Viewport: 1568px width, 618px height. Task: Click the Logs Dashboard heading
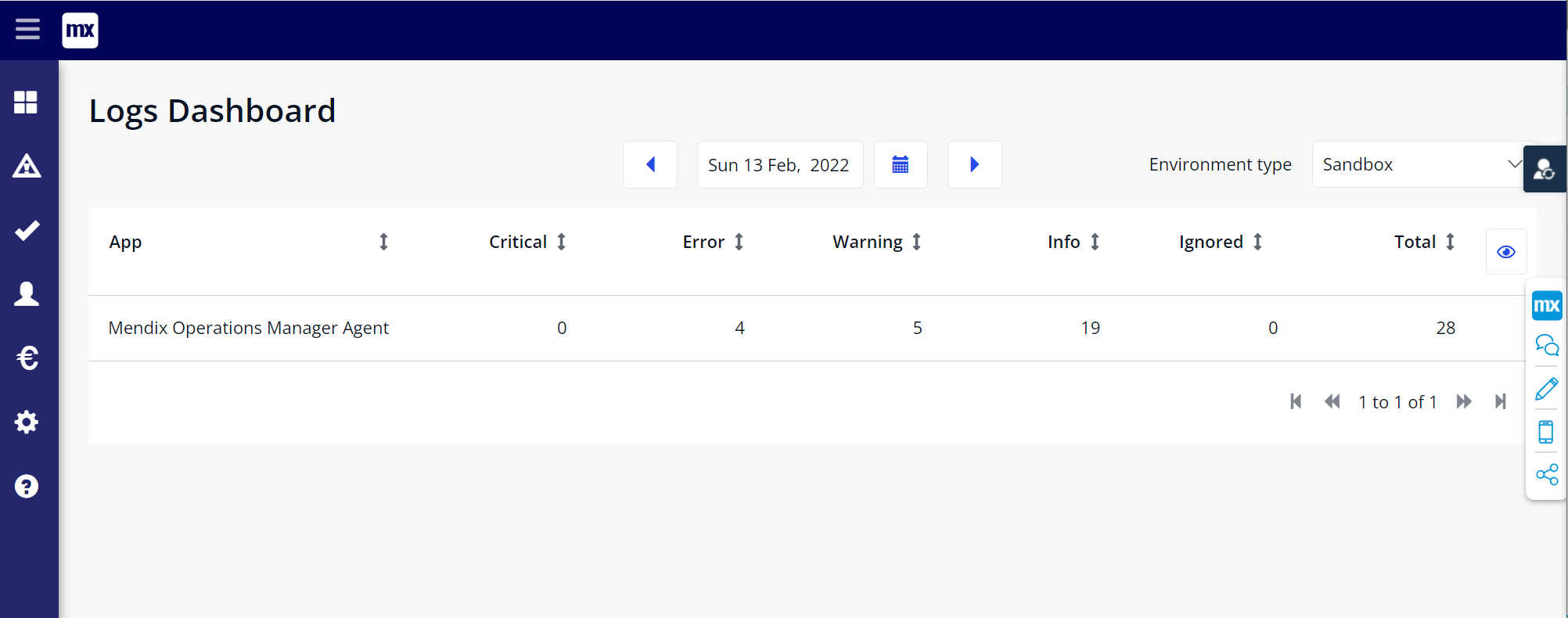pyautogui.click(x=212, y=111)
